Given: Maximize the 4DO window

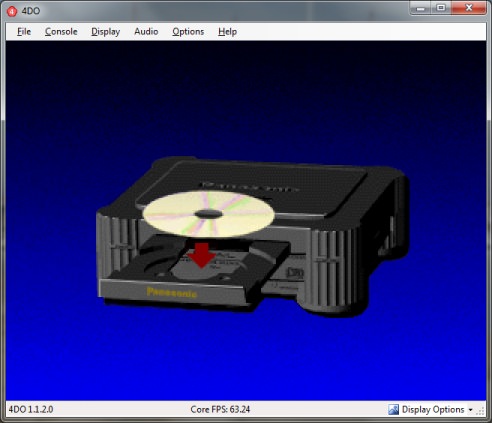Looking at the screenshot, I should tap(441, 8).
